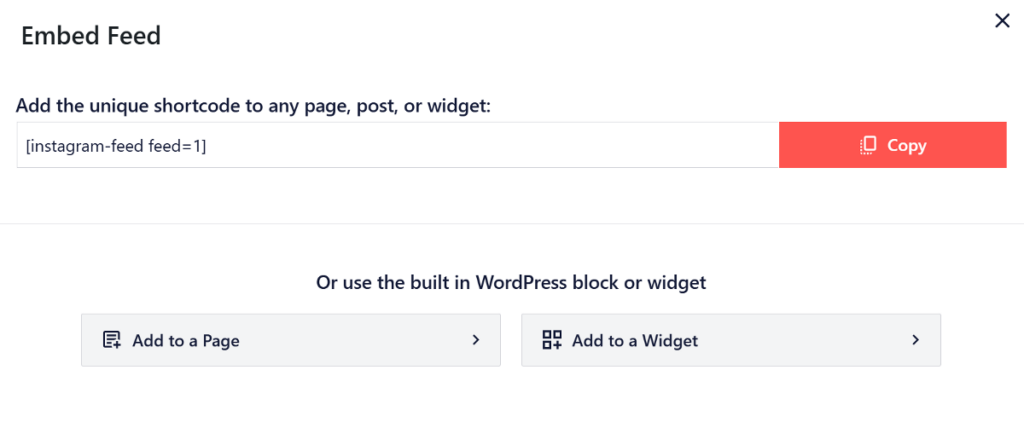This screenshot has height=422, width=1024.
Task: Click the "Add the unique shortcode" label
Action: tap(253, 105)
